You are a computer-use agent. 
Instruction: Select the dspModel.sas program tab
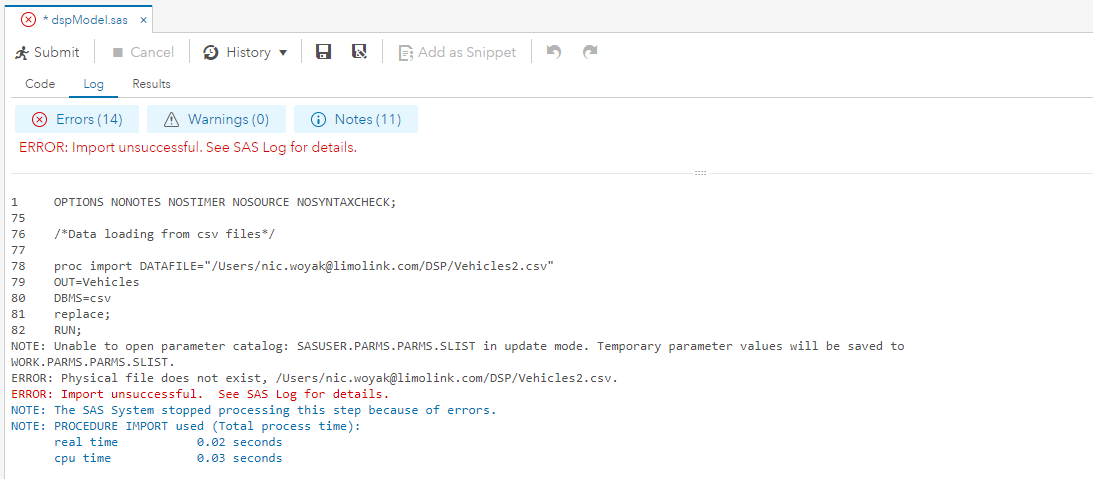click(83, 20)
